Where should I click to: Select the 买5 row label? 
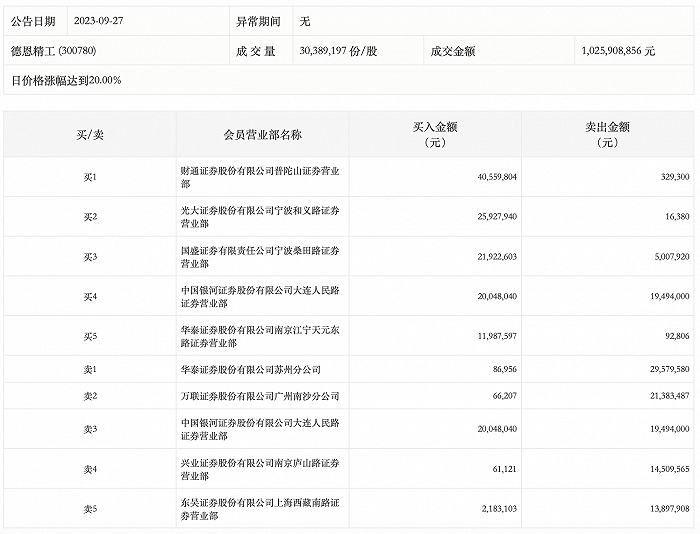(90, 336)
